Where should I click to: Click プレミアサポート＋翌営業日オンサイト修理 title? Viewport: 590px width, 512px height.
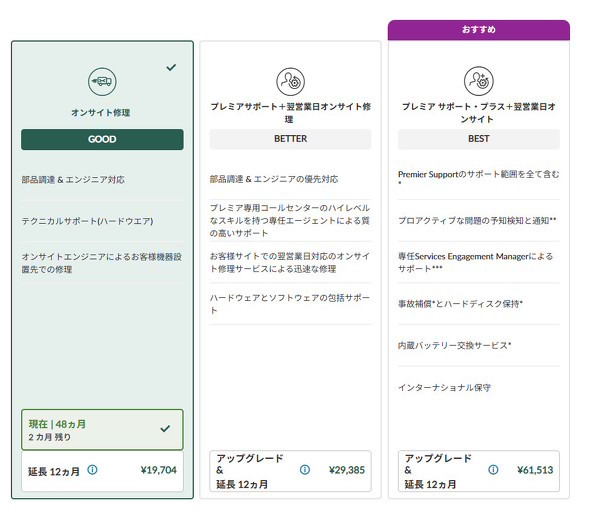point(290,113)
